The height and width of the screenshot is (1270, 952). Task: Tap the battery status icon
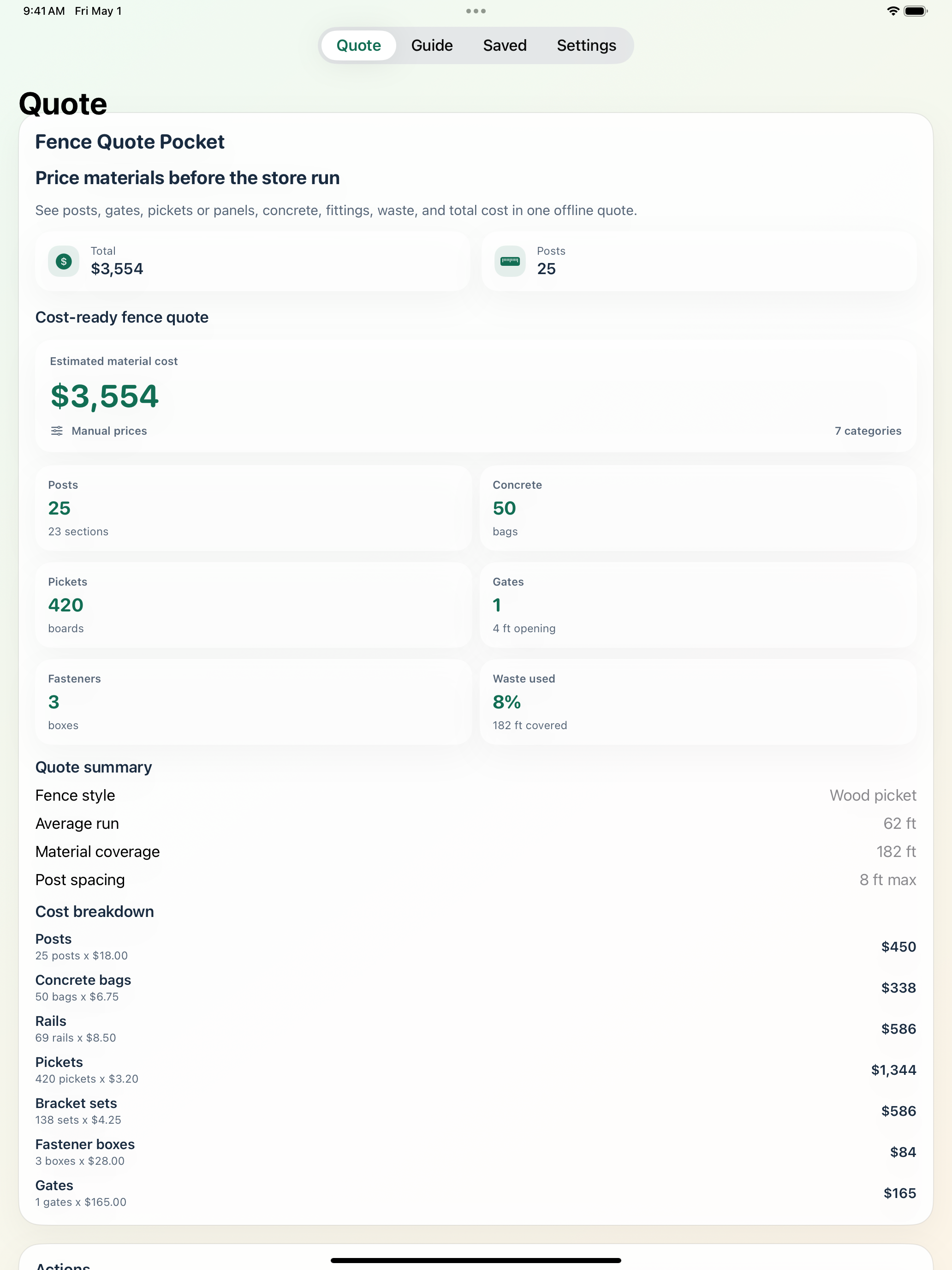(915, 11)
